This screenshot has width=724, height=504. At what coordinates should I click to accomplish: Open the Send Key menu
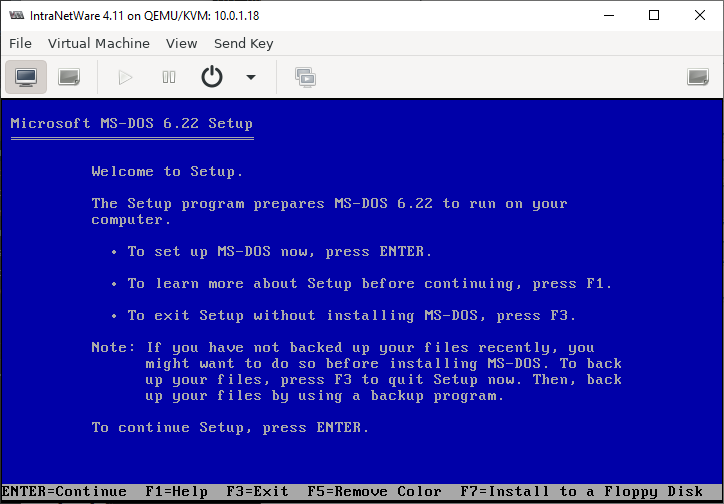click(244, 43)
